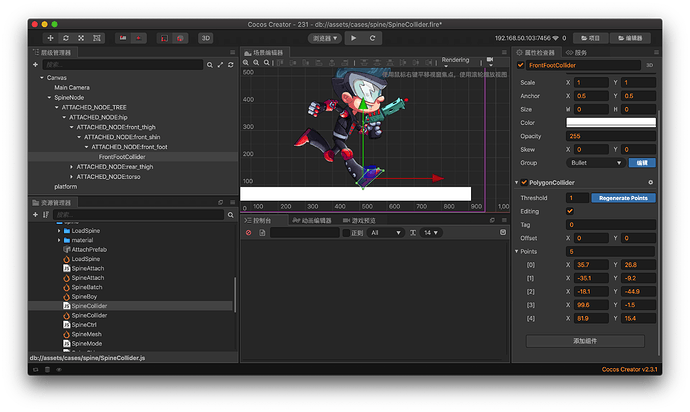Screen dimensions: 690x412
Task: Click the refresh preview button
Action: [x=372, y=38]
